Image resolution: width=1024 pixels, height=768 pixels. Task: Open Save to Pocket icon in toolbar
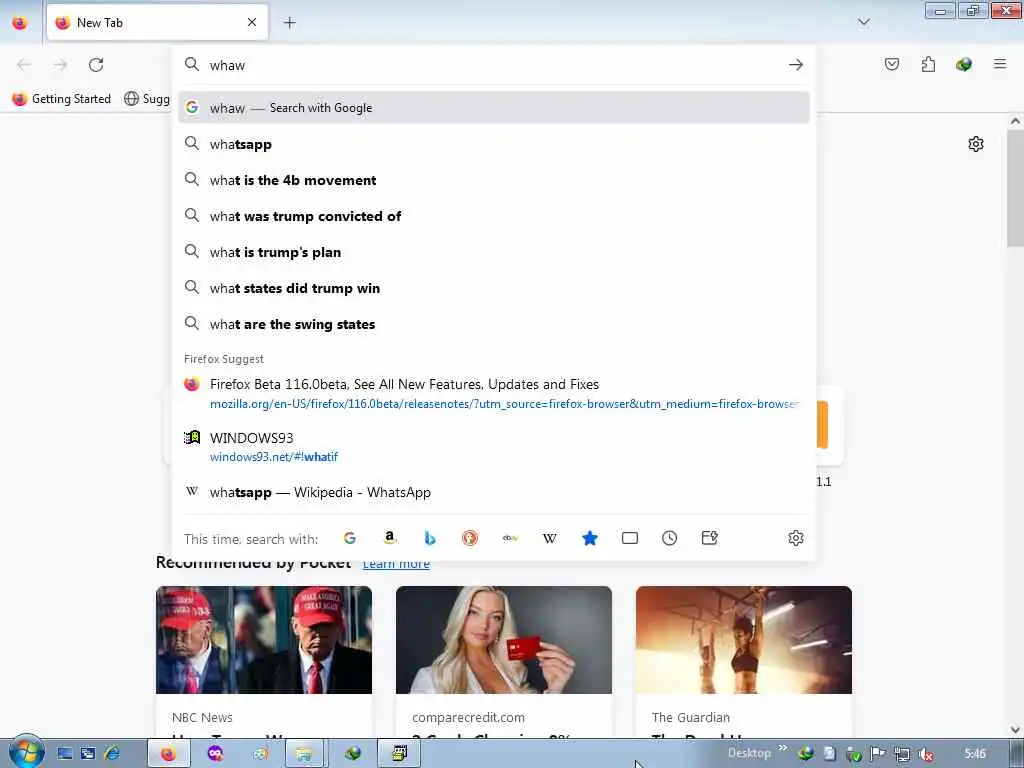pos(891,64)
